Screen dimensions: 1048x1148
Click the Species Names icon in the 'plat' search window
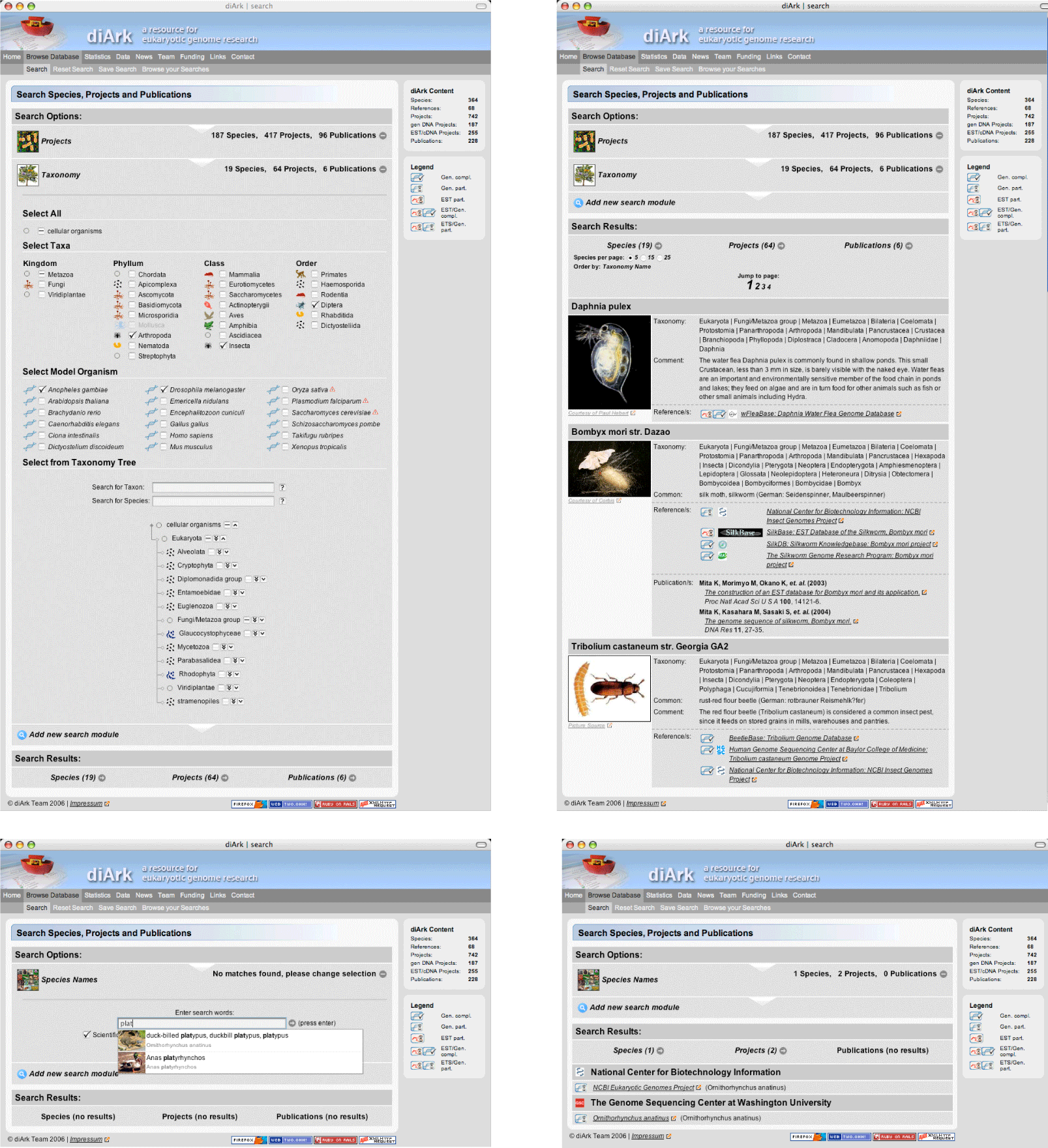(28, 980)
